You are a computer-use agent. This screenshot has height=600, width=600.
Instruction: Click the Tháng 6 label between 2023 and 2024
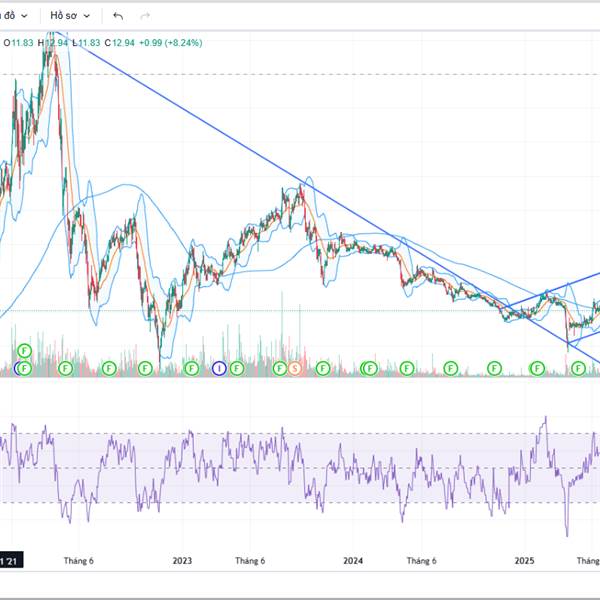(250, 561)
